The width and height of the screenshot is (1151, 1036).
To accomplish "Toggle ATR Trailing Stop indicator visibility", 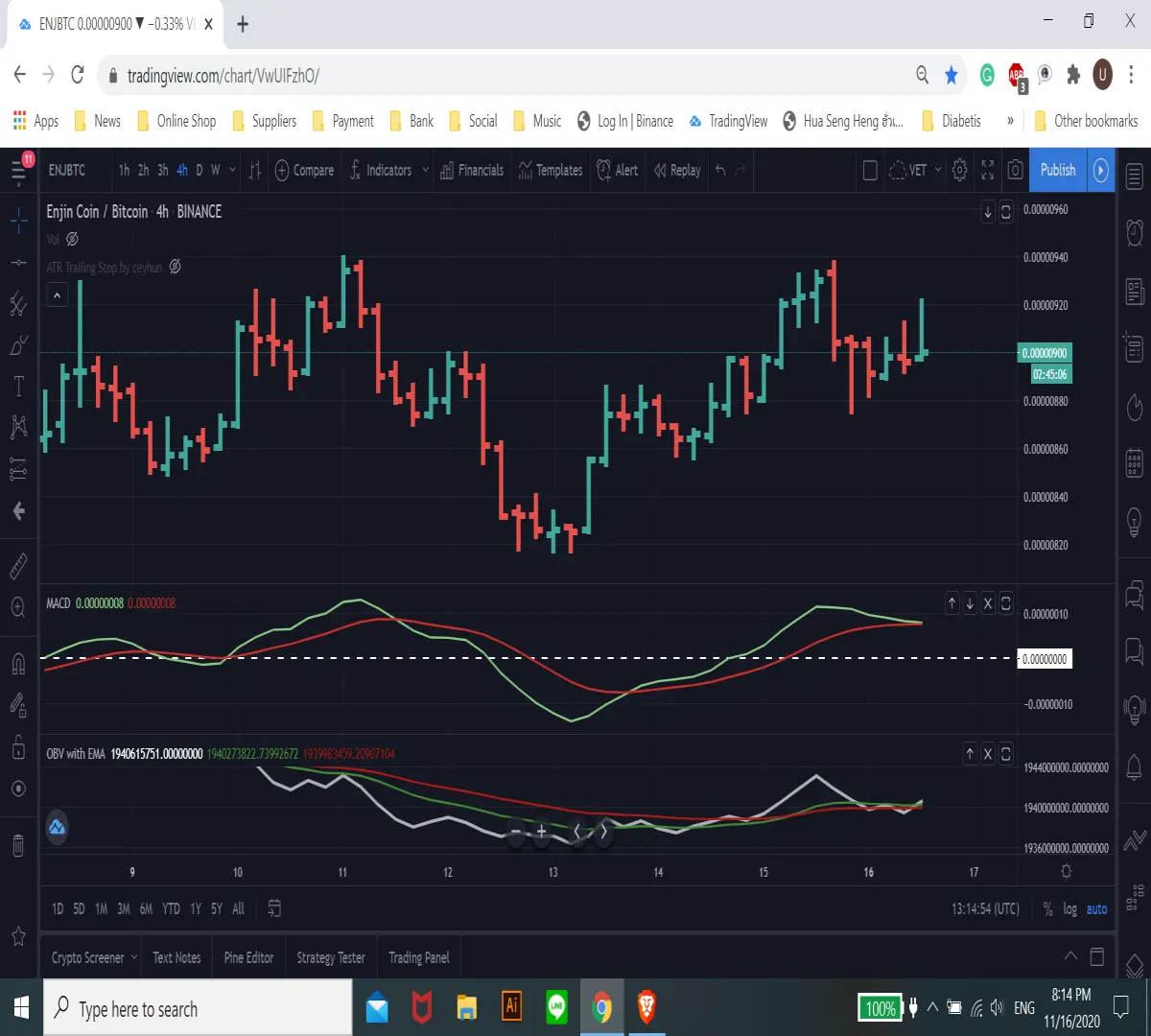I will point(175,267).
